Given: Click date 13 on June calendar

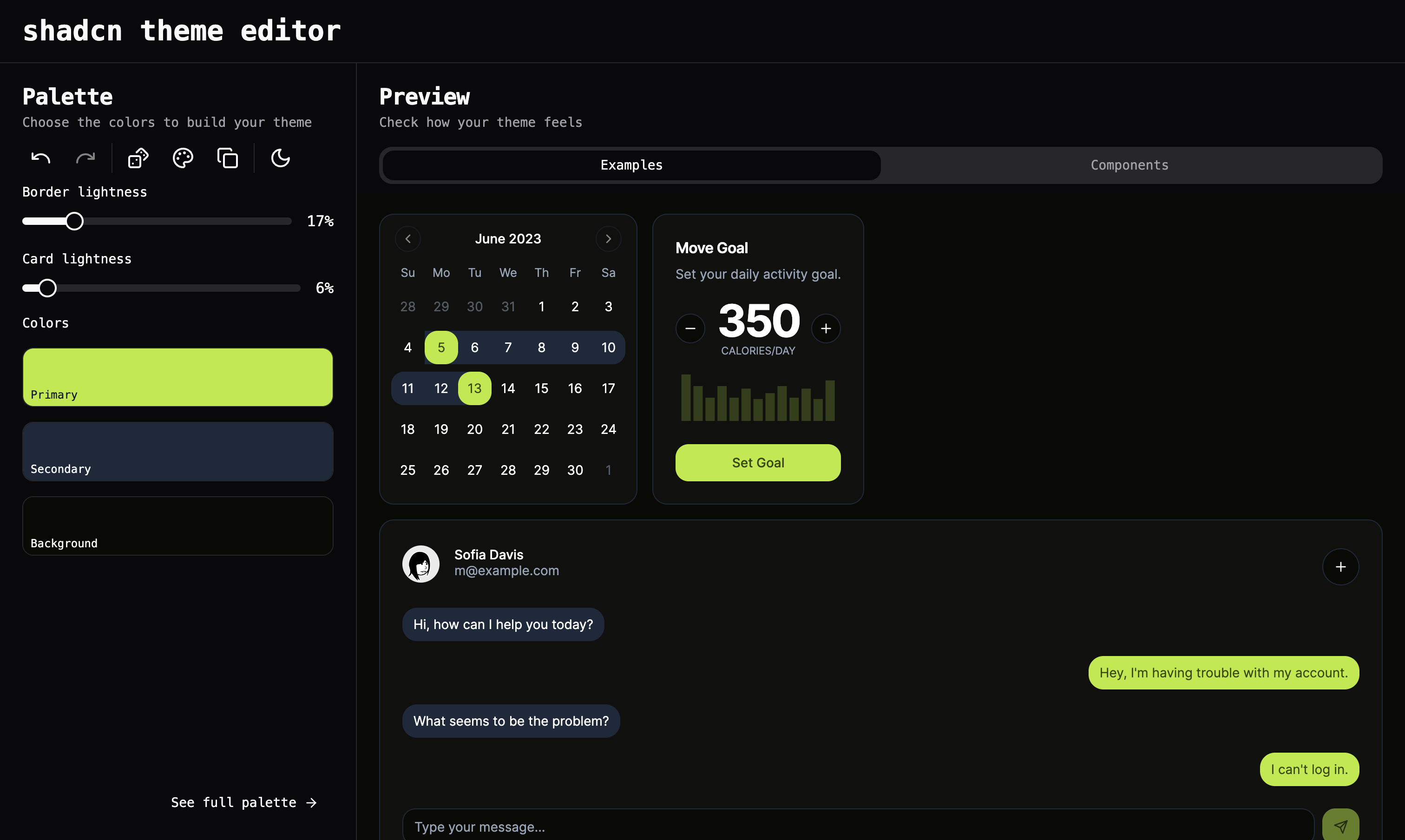Looking at the screenshot, I should (474, 388).
